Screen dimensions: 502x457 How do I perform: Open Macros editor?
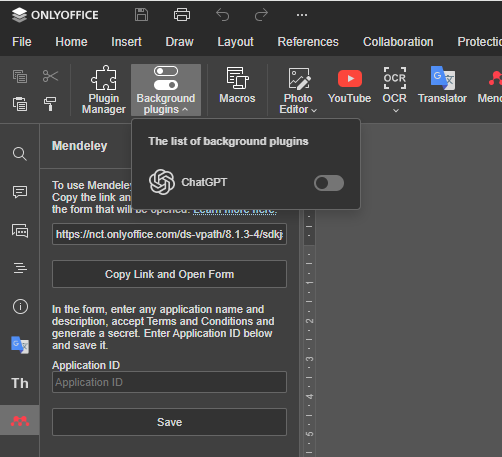(237, 85)
